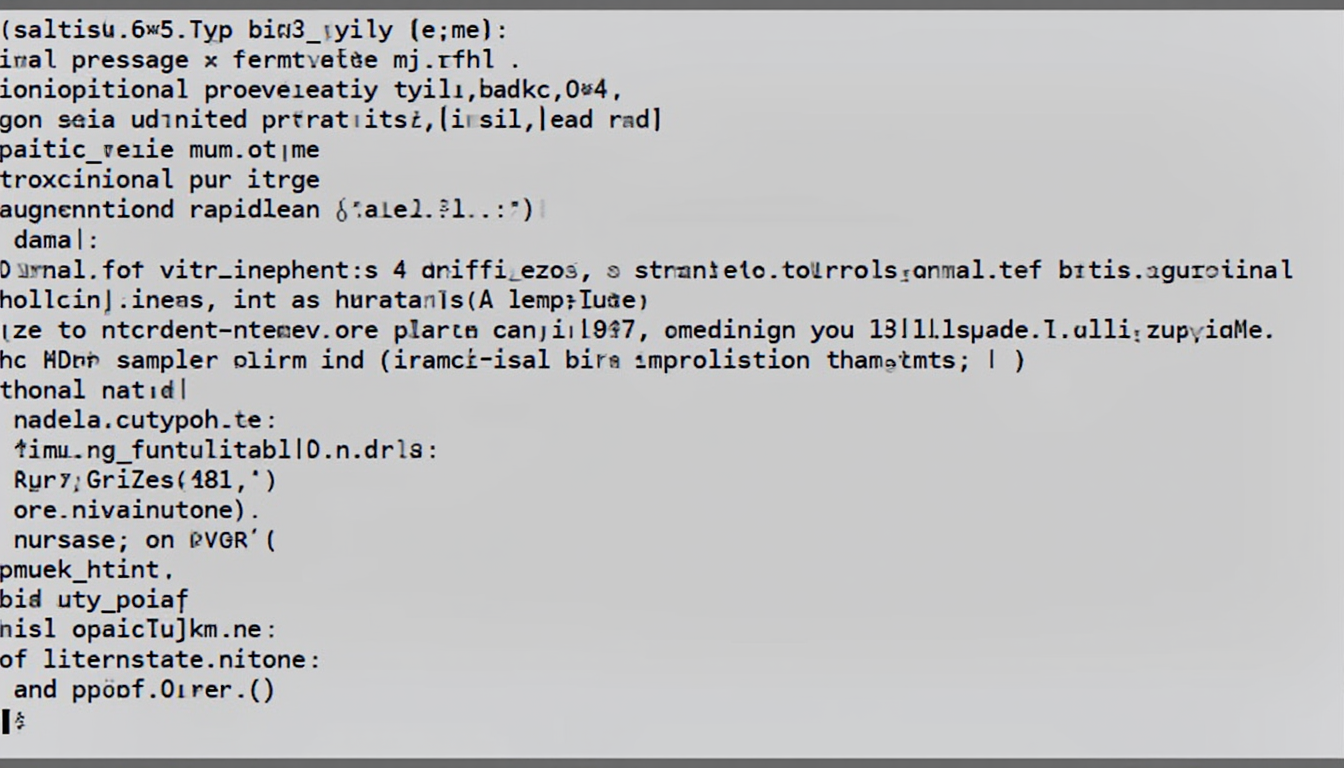Click the "Rury,GriZes(481,')" line
This screenshot has height=768, width=1344.
coord(144,480)
